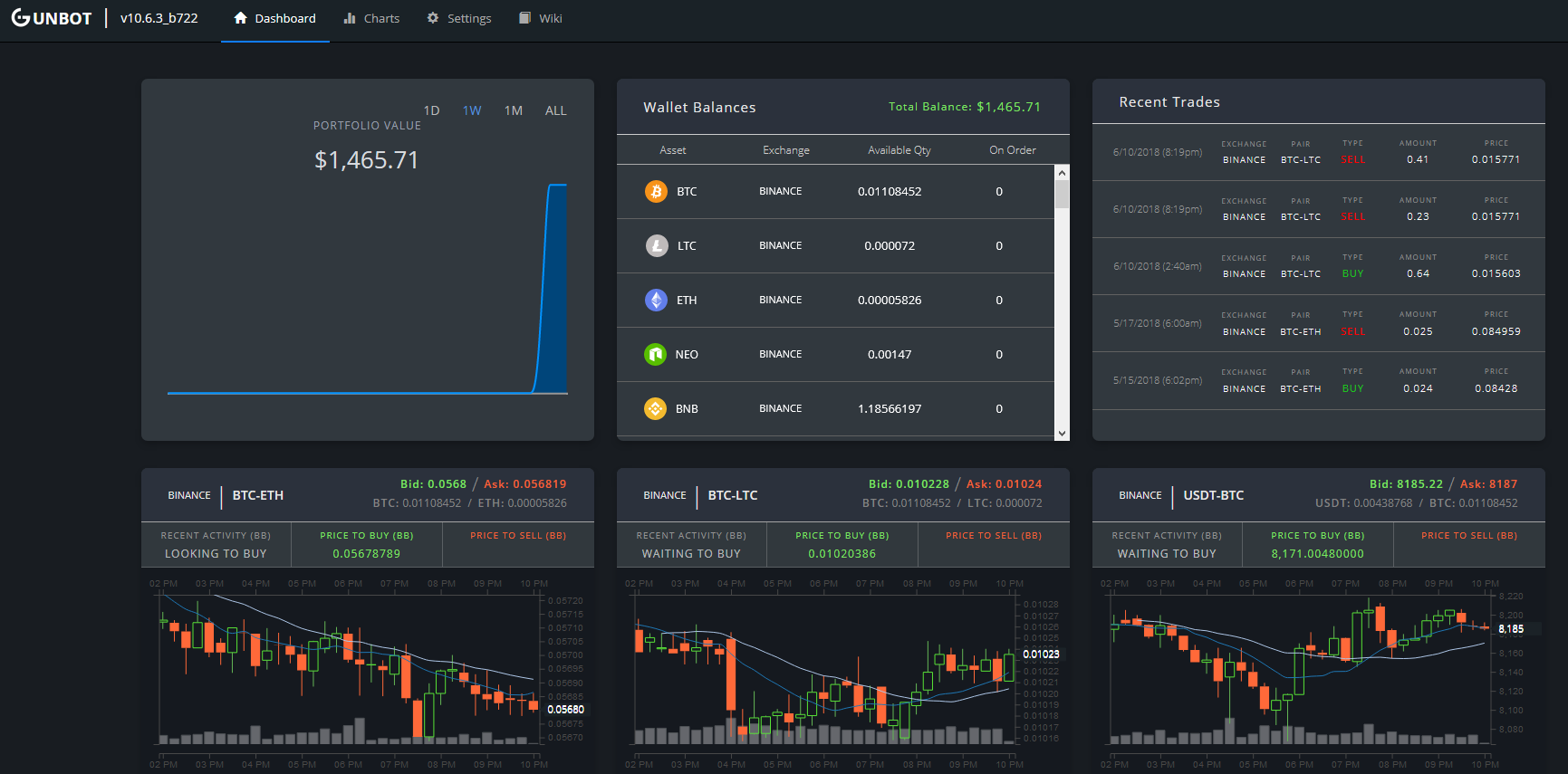Click the LOOKING TO BUY status
The width and height of the screenshot is (1568, 774).
(x=216, y=554)
